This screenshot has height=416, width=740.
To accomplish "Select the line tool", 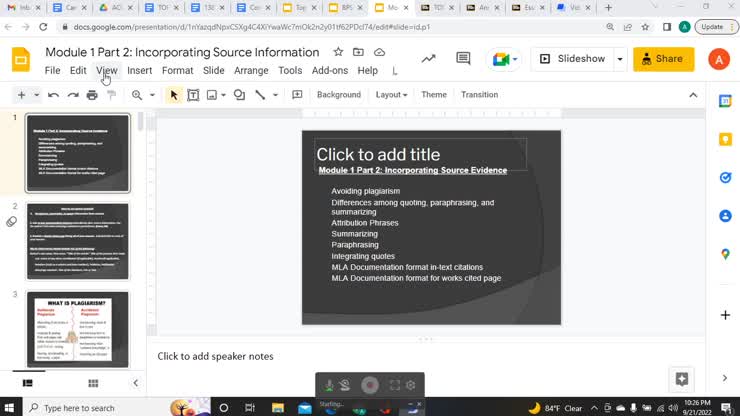I will [x=260, y=95].
